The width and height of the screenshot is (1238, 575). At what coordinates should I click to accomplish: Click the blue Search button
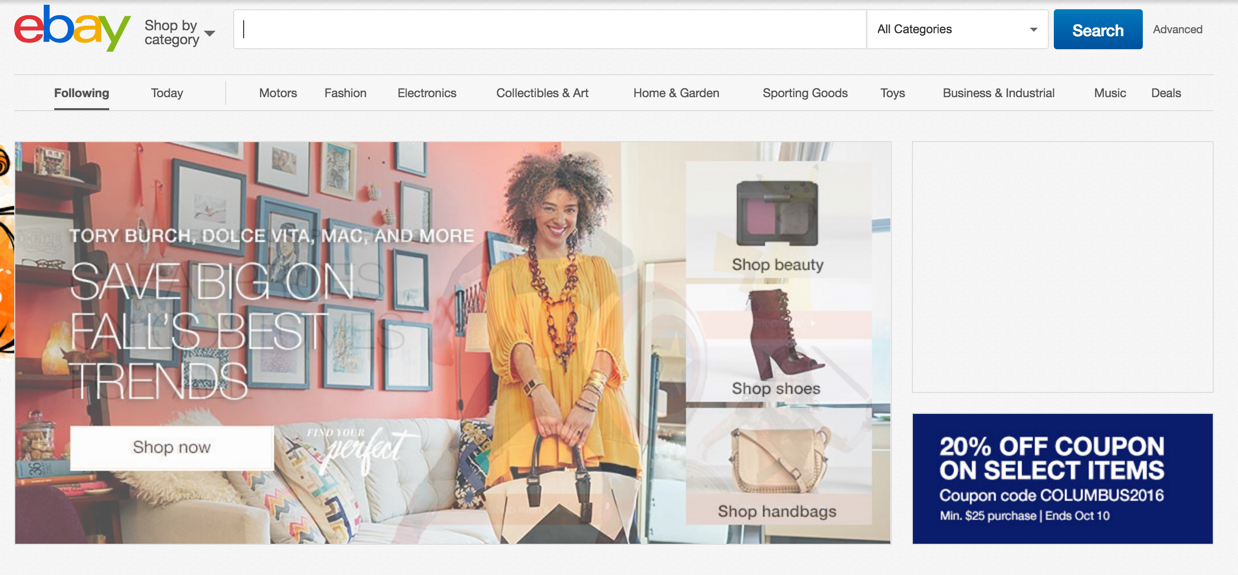point(1097,30)
